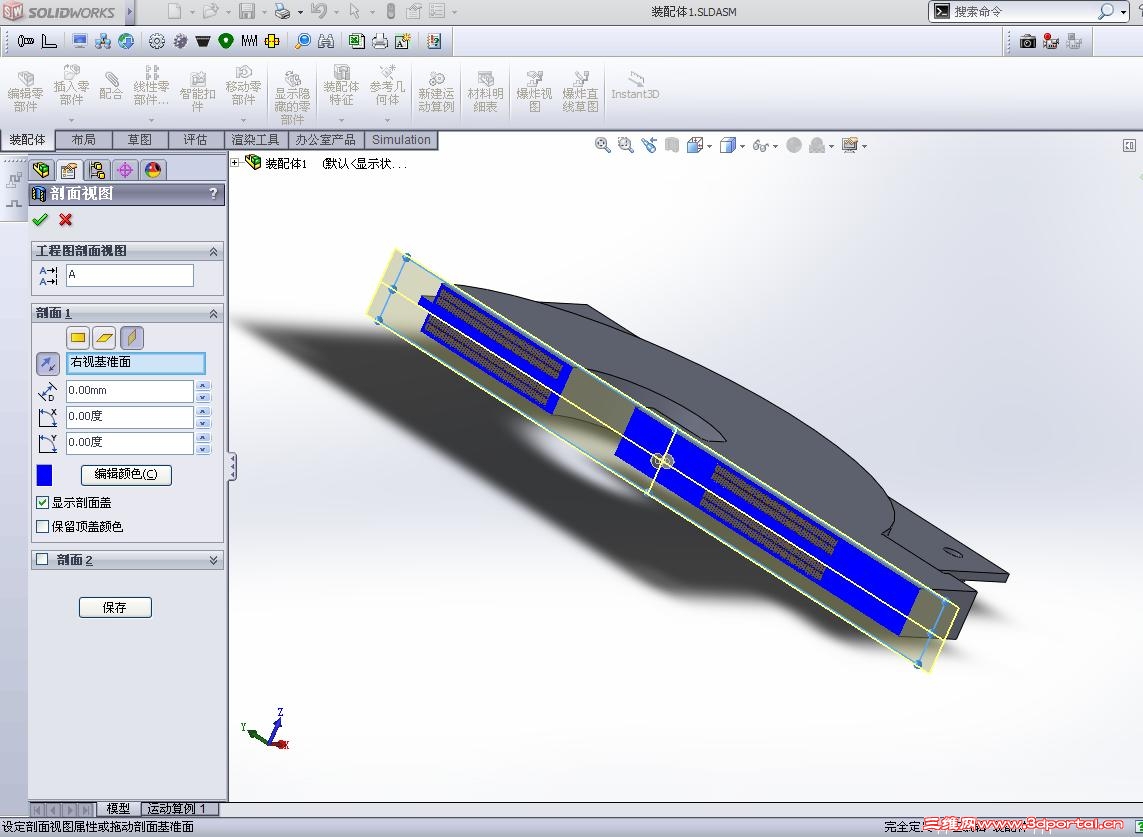
Task: Switch to the 评估 tab
Action: [195, 139]
